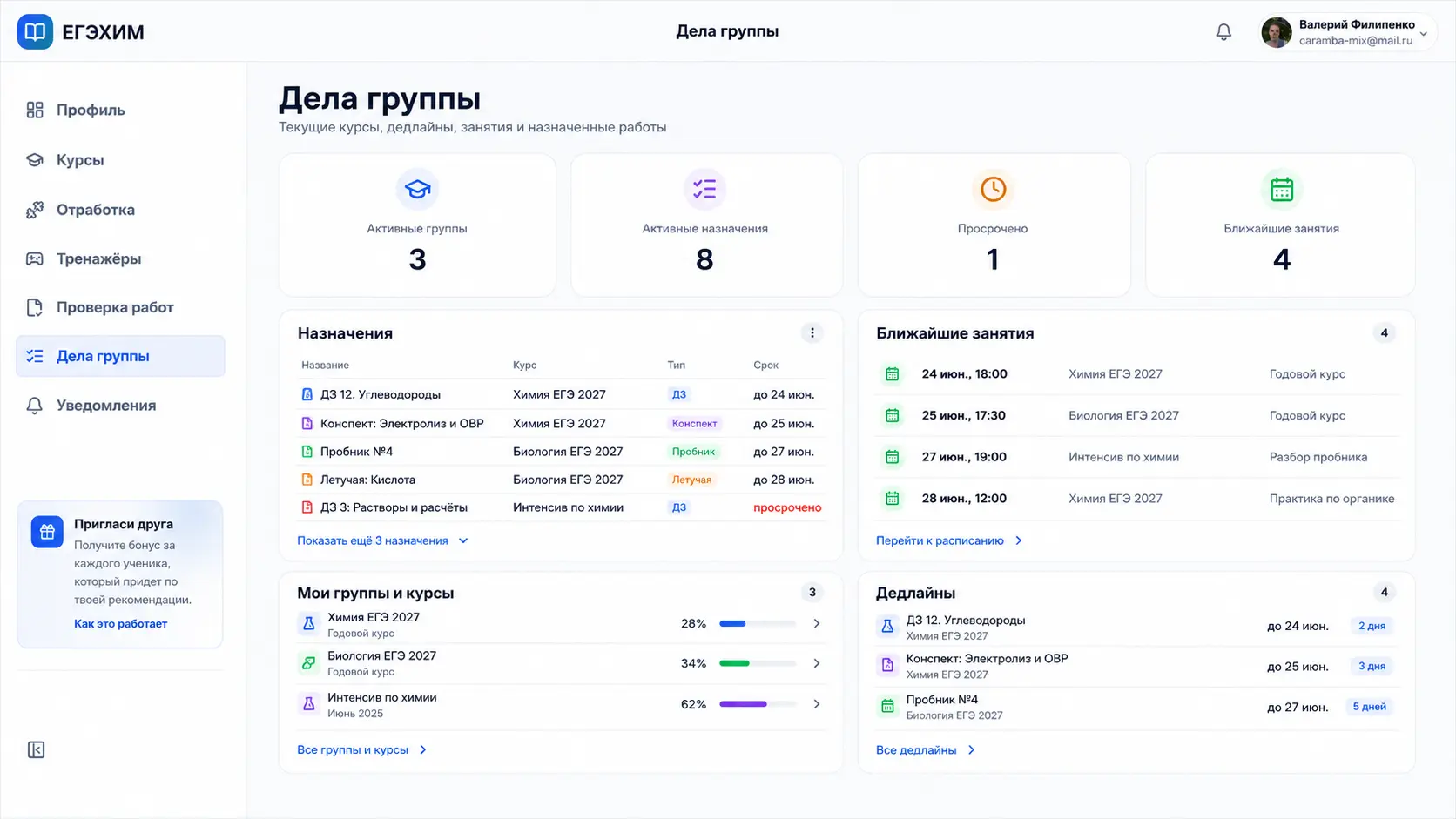
Task: Click the calendar icon on Ближайшие занятия card
Action: 1281,189
